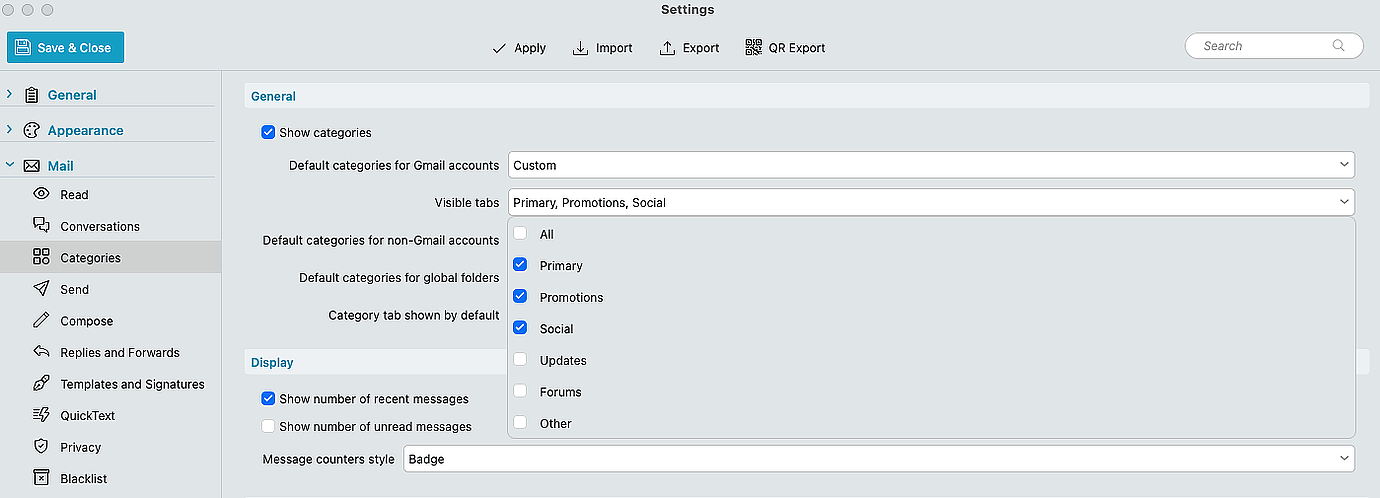Click the Export upload icon
1380x498 pixels.
pos(668,48)
